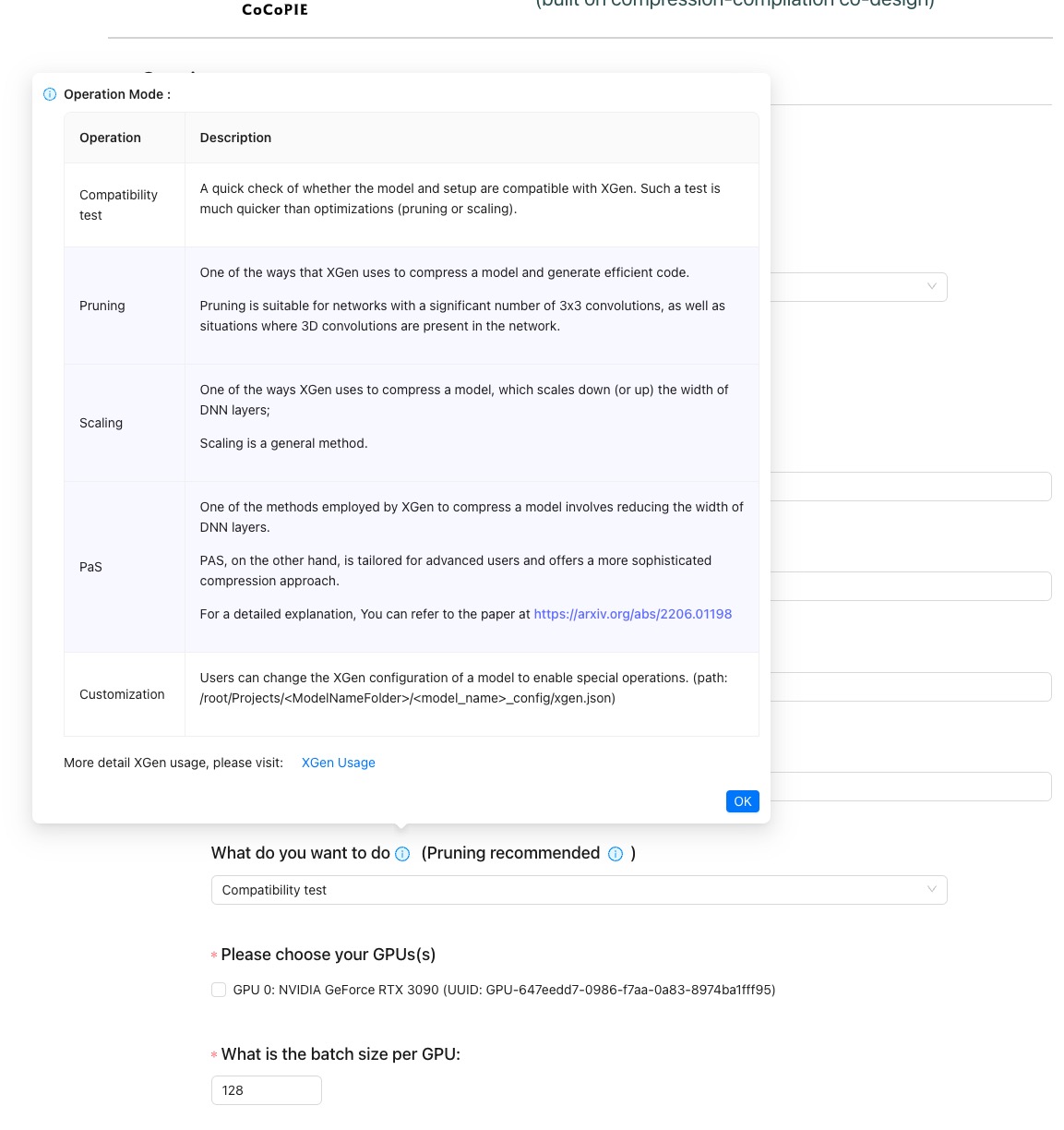This screenshot has height=1130, width=1064.
Task: Click the 'Operation' column header
Action: point(125,138)
